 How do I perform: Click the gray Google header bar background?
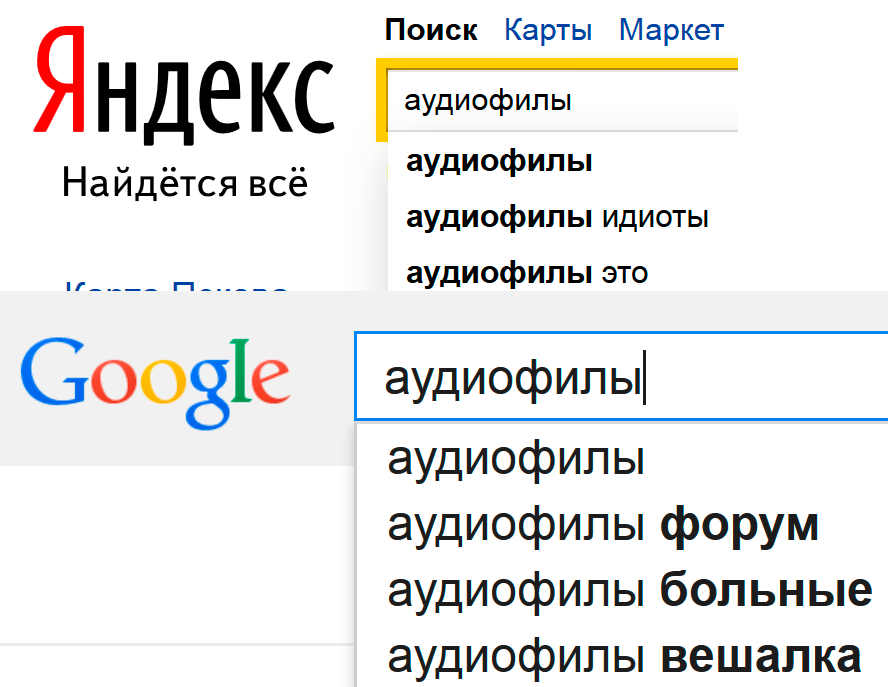(320, 440)
